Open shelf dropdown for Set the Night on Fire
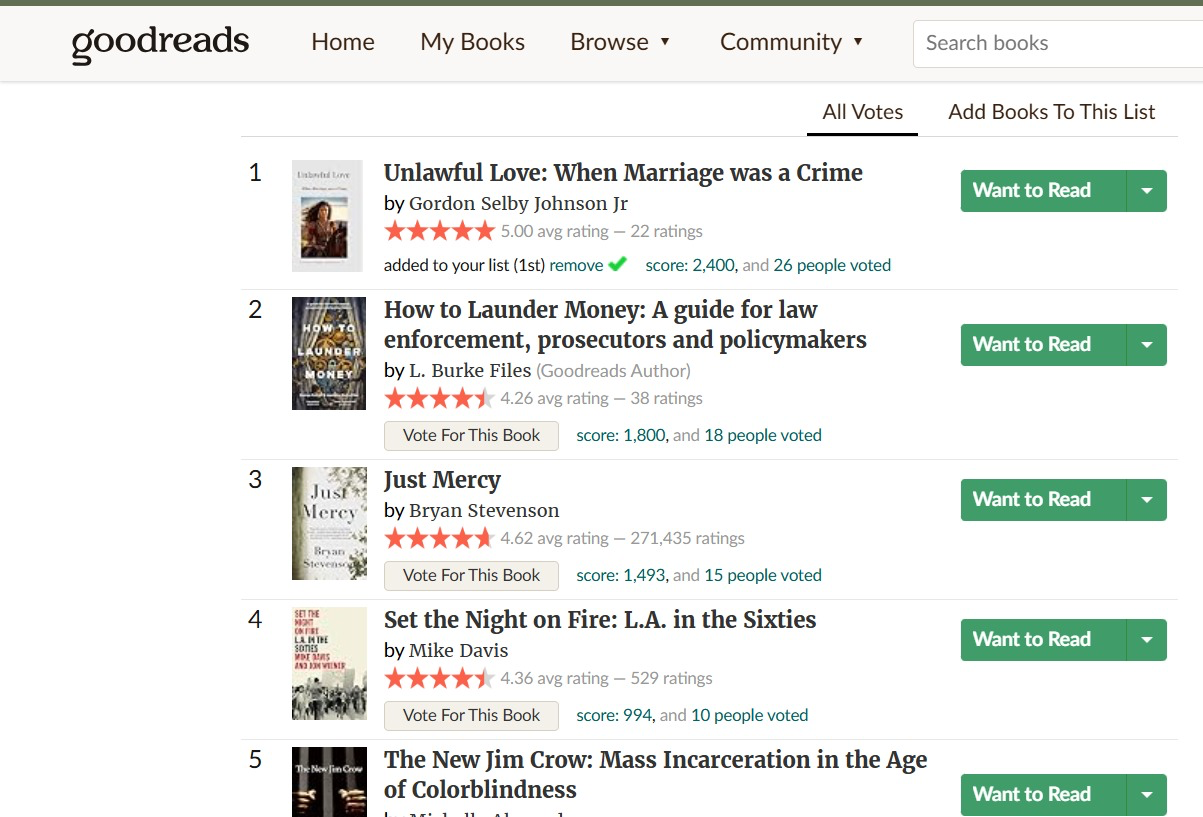 [x=1147, y=640]
